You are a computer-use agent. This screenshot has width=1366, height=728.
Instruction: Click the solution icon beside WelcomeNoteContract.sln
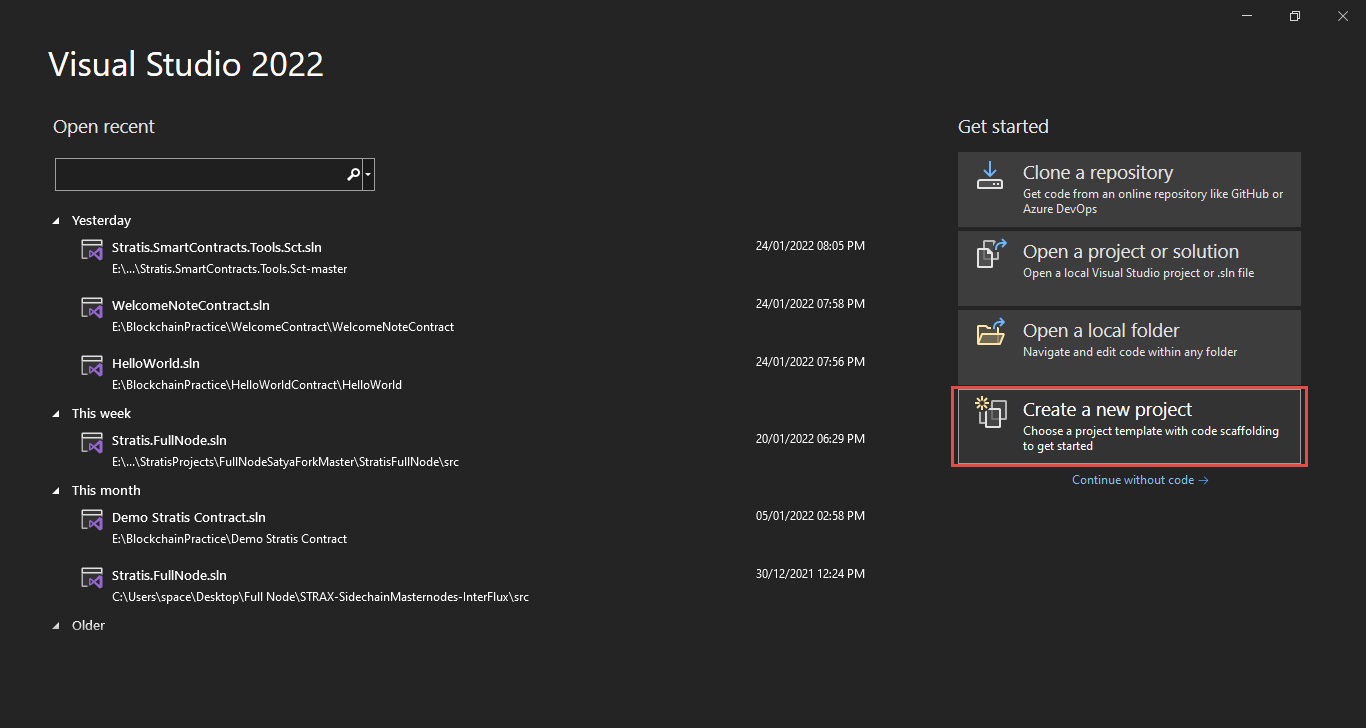(x=92, y=310)
